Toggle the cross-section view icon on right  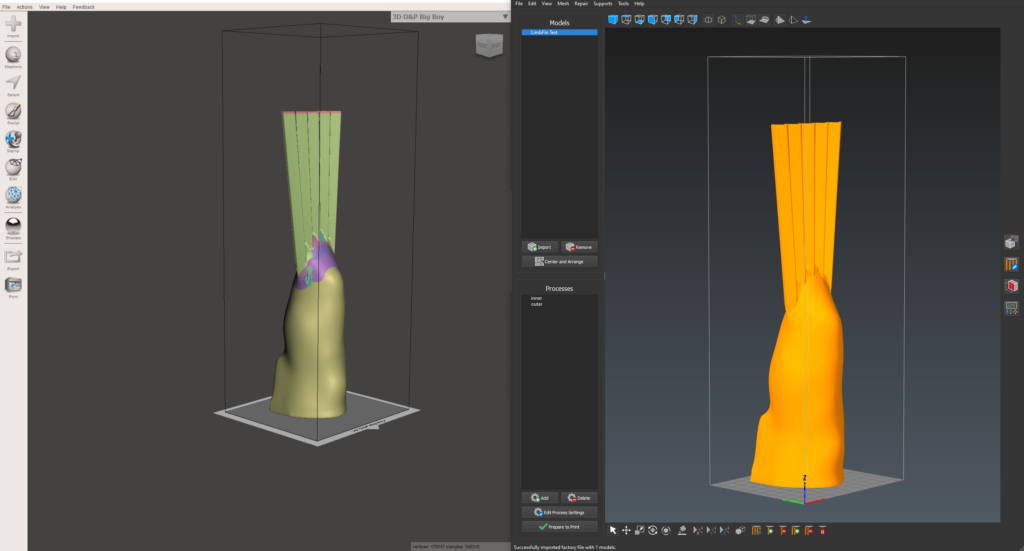pyautogui.click(x=1011, y=286)
